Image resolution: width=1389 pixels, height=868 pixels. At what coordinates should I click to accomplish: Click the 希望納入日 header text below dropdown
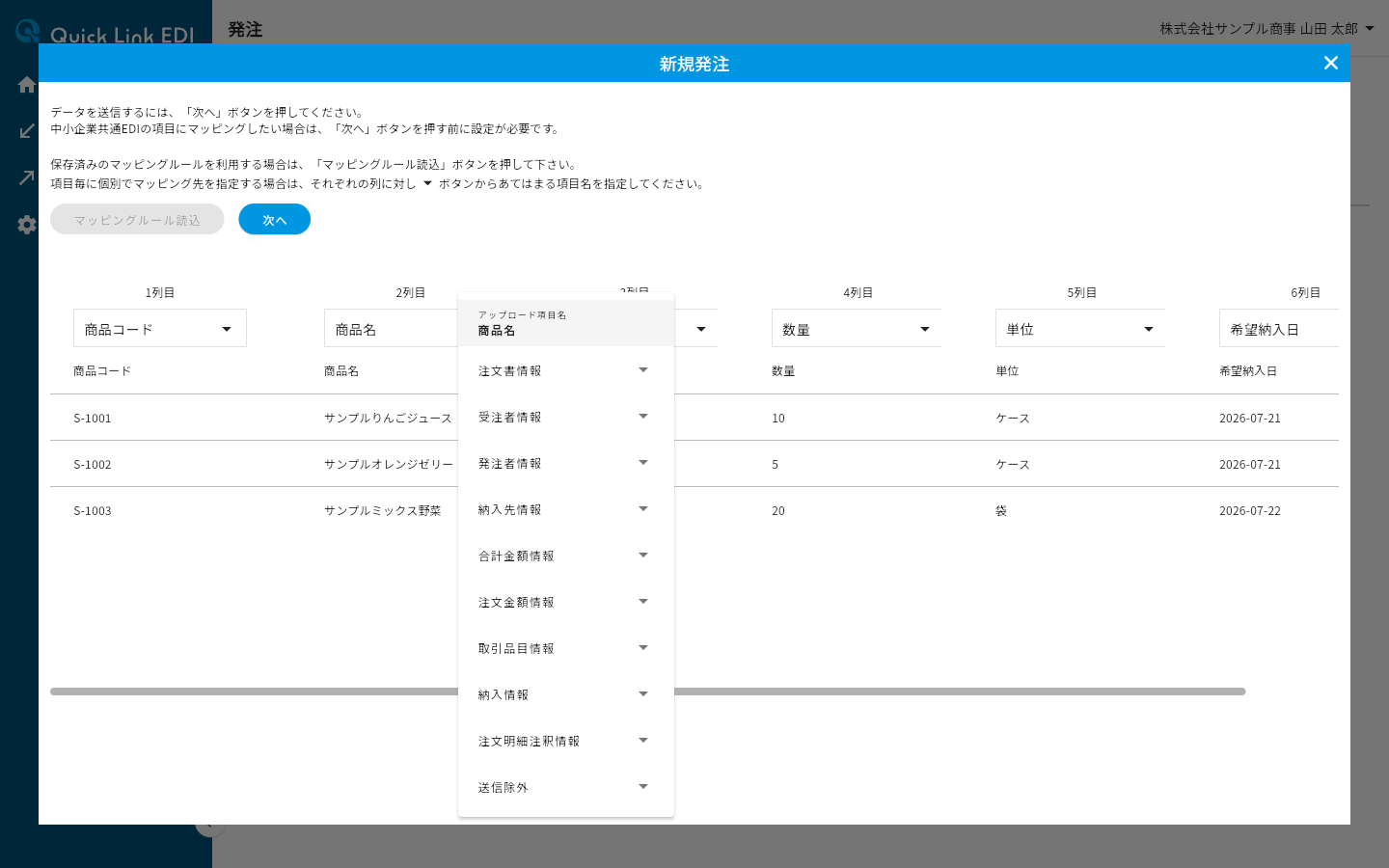(x=1248, y=371)
